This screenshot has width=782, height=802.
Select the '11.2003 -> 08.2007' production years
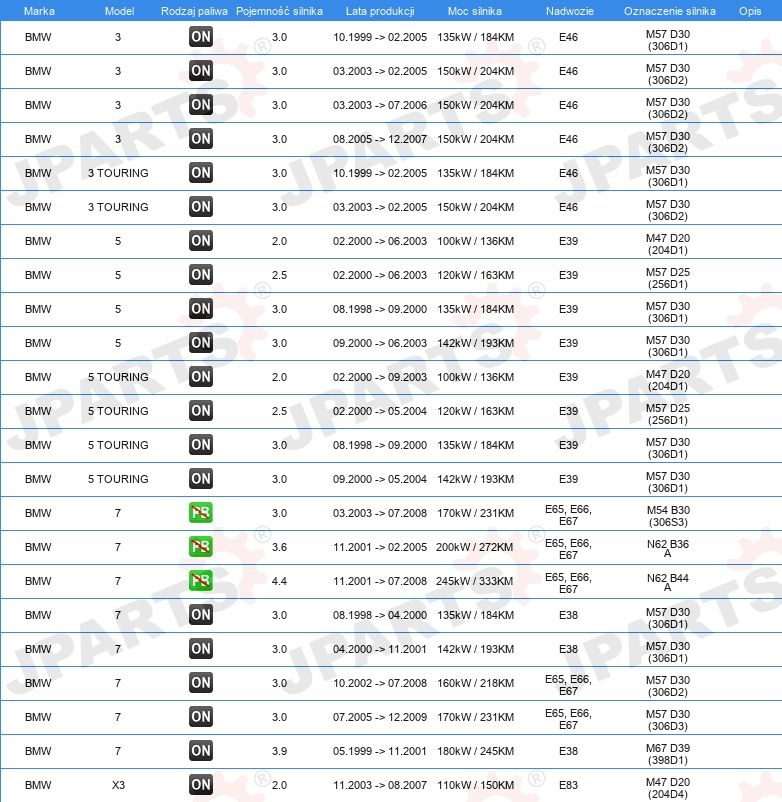click(379, 785)
